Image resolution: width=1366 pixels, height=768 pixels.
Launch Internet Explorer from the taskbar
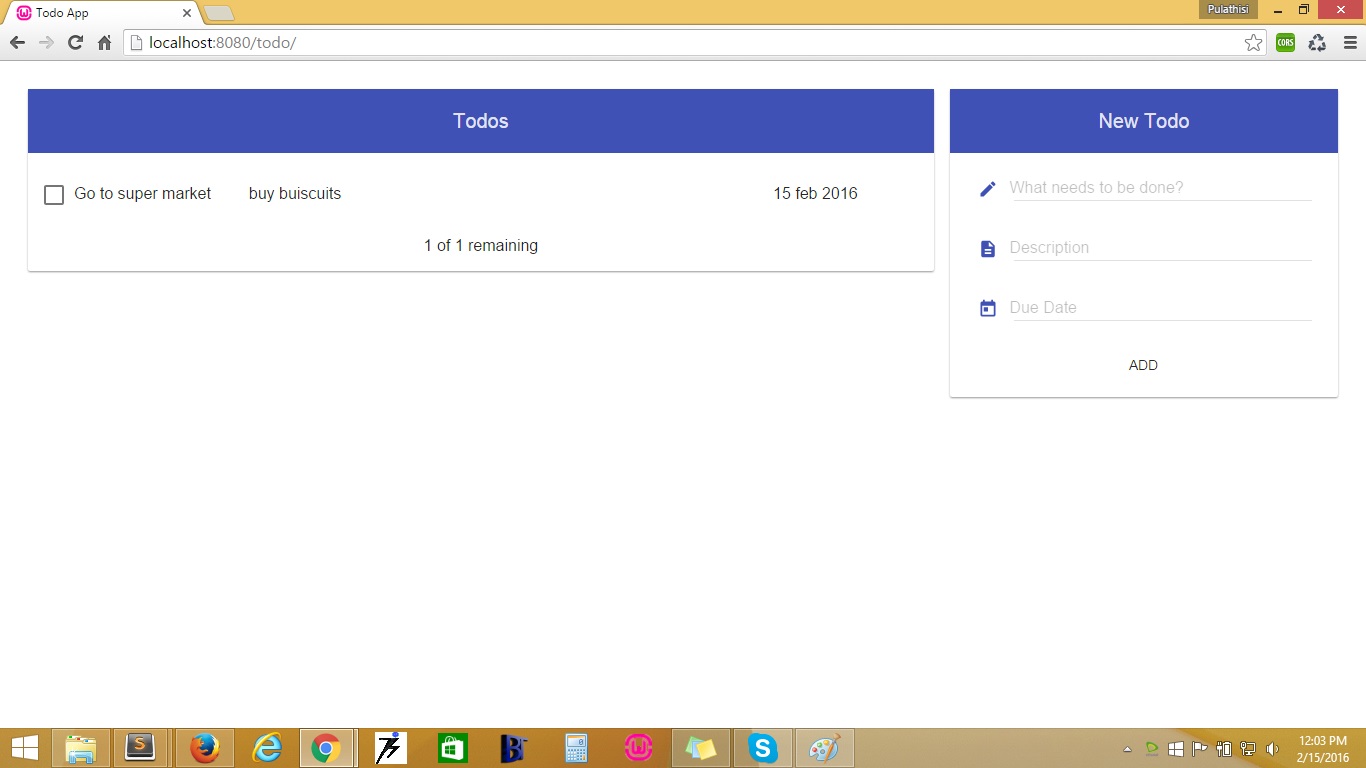point(267,748)
